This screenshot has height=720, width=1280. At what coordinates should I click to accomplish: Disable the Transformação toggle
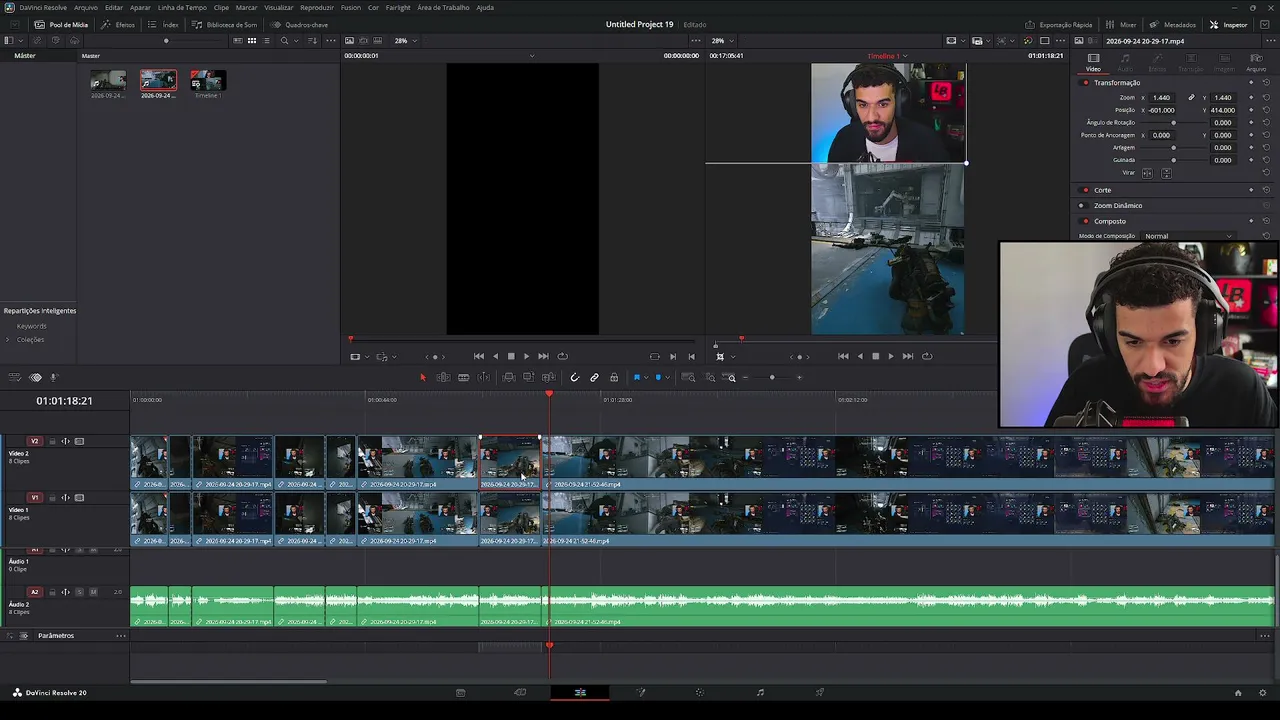(1086, 83)
